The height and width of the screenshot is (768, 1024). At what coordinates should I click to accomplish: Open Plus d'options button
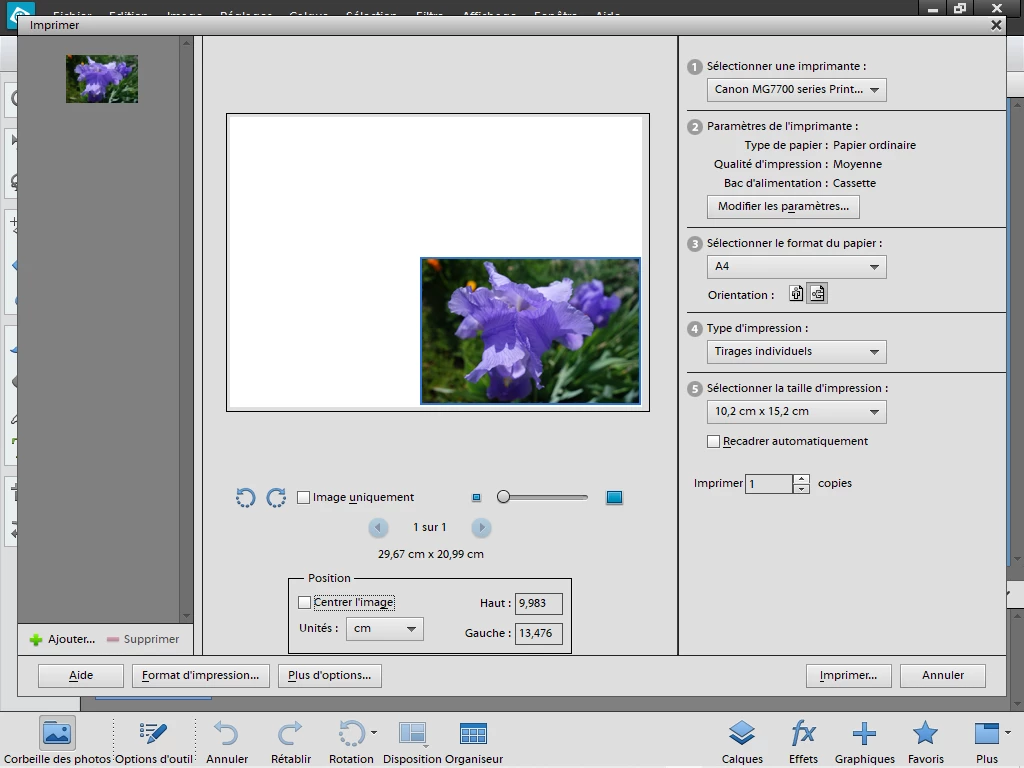330,675
